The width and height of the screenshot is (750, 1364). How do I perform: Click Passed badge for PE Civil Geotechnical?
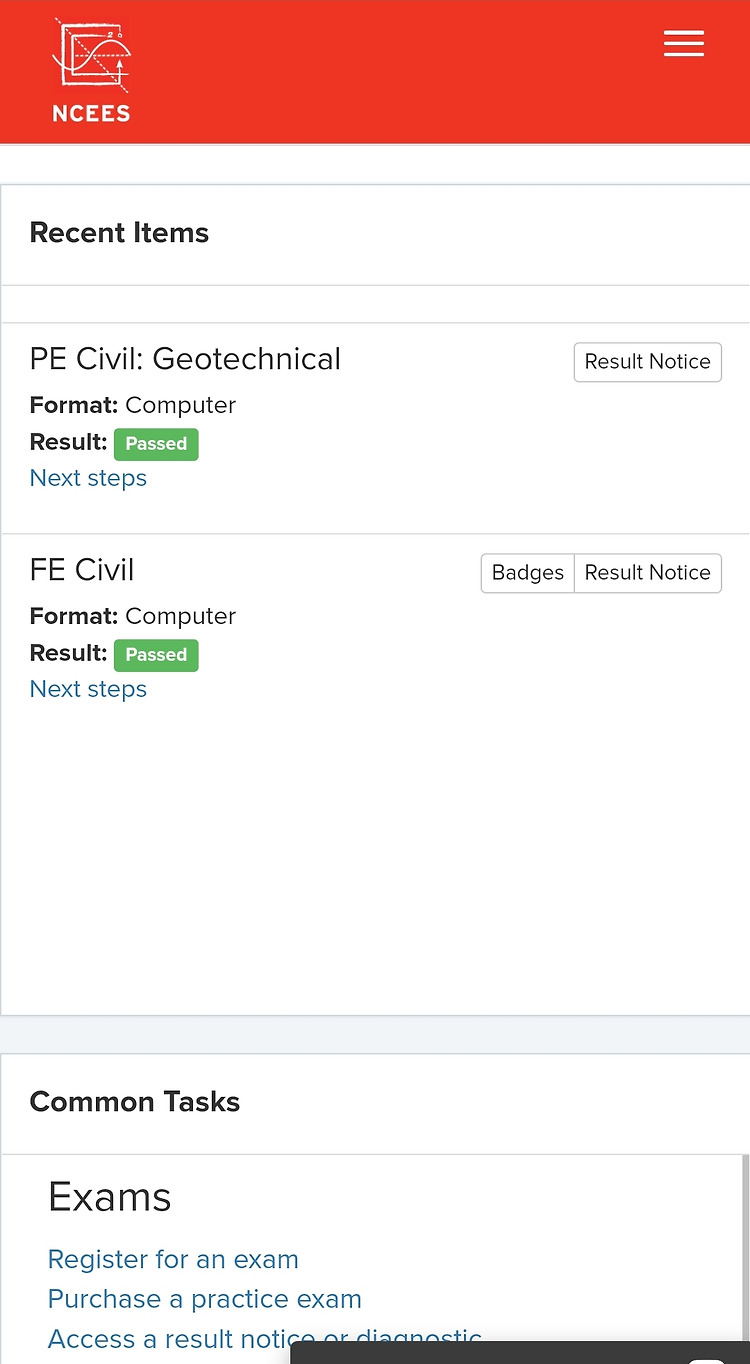tap(156, 444)
